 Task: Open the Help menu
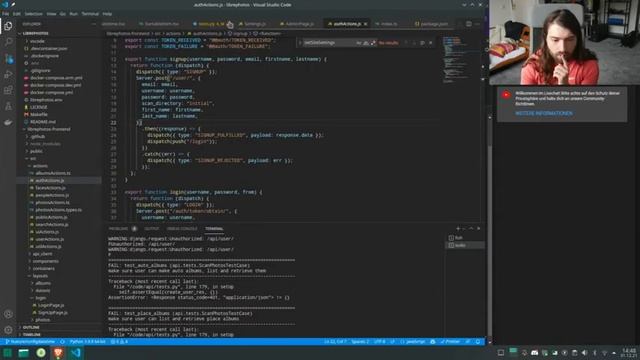[x=107, y=14]
